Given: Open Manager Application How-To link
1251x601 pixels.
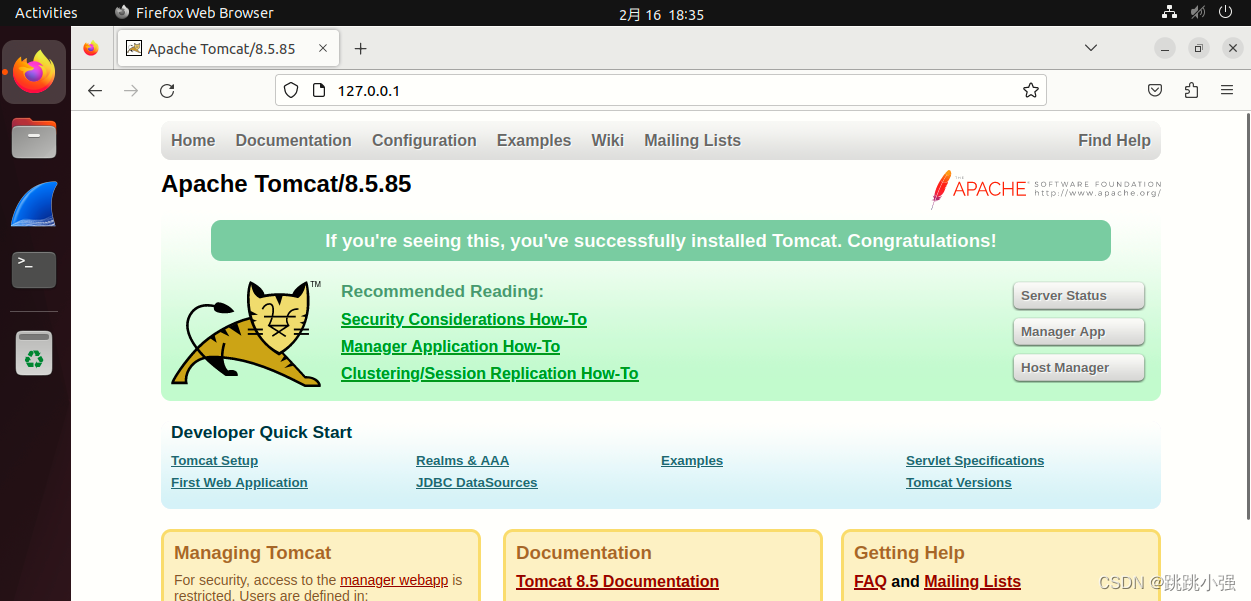Looking at the screenshot, I should (x=450, y=346).
